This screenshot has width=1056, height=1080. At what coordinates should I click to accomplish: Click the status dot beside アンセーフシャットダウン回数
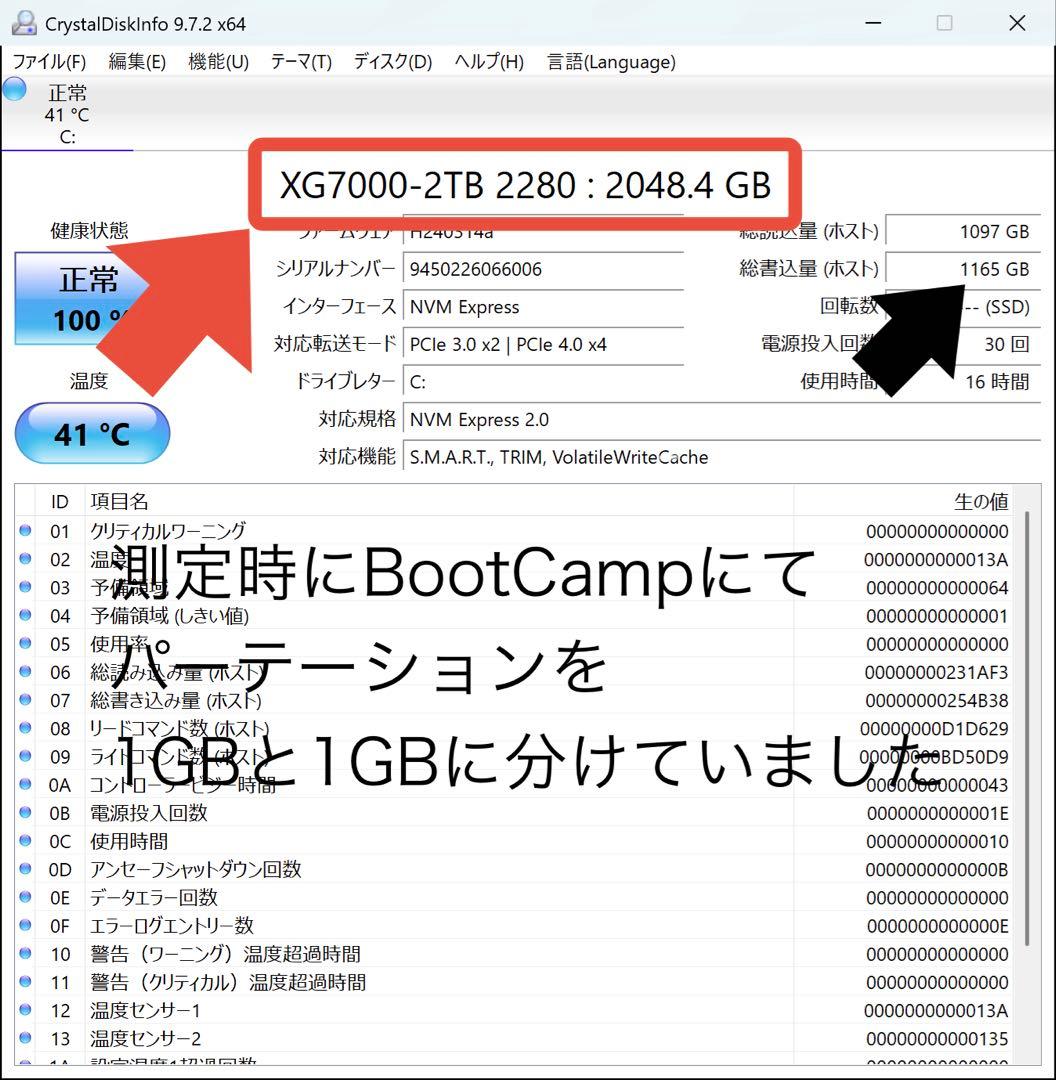tap(25, 869)
